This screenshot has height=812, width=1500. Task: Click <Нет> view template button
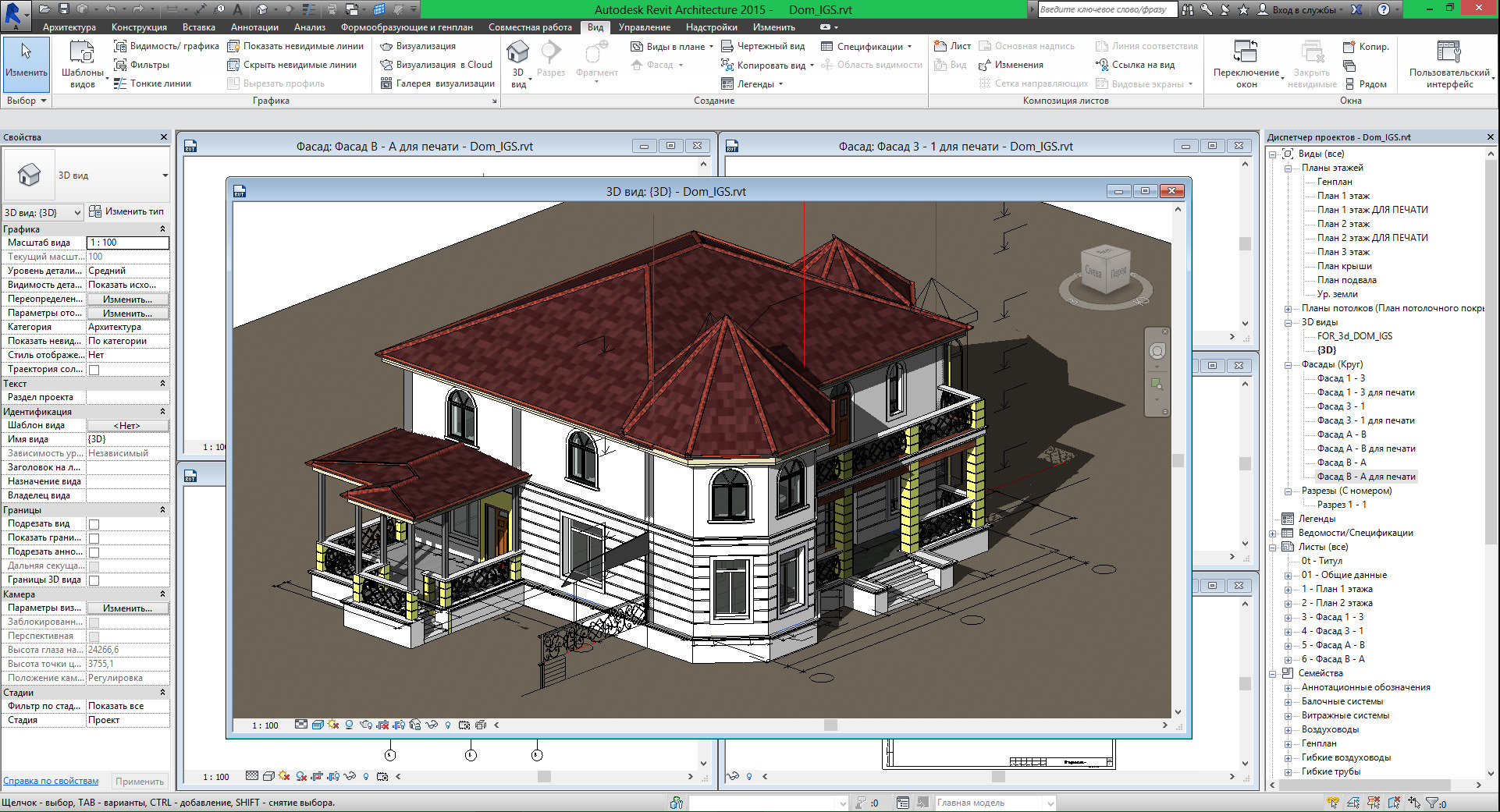tap(127, 426)
